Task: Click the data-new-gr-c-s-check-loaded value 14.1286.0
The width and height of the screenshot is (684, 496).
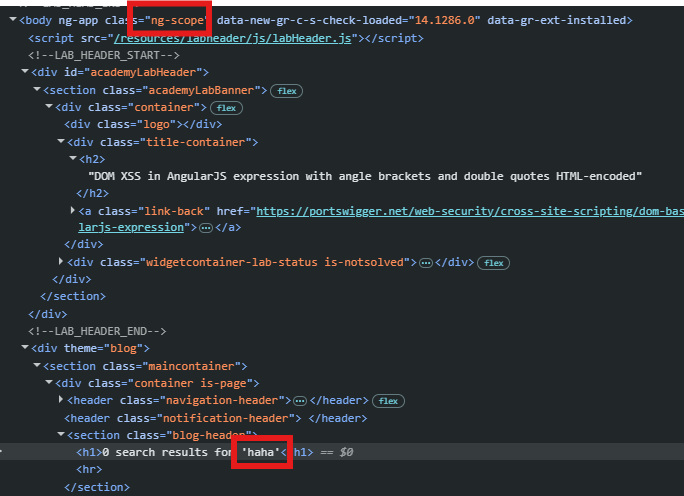Action: tap(445, 20)
